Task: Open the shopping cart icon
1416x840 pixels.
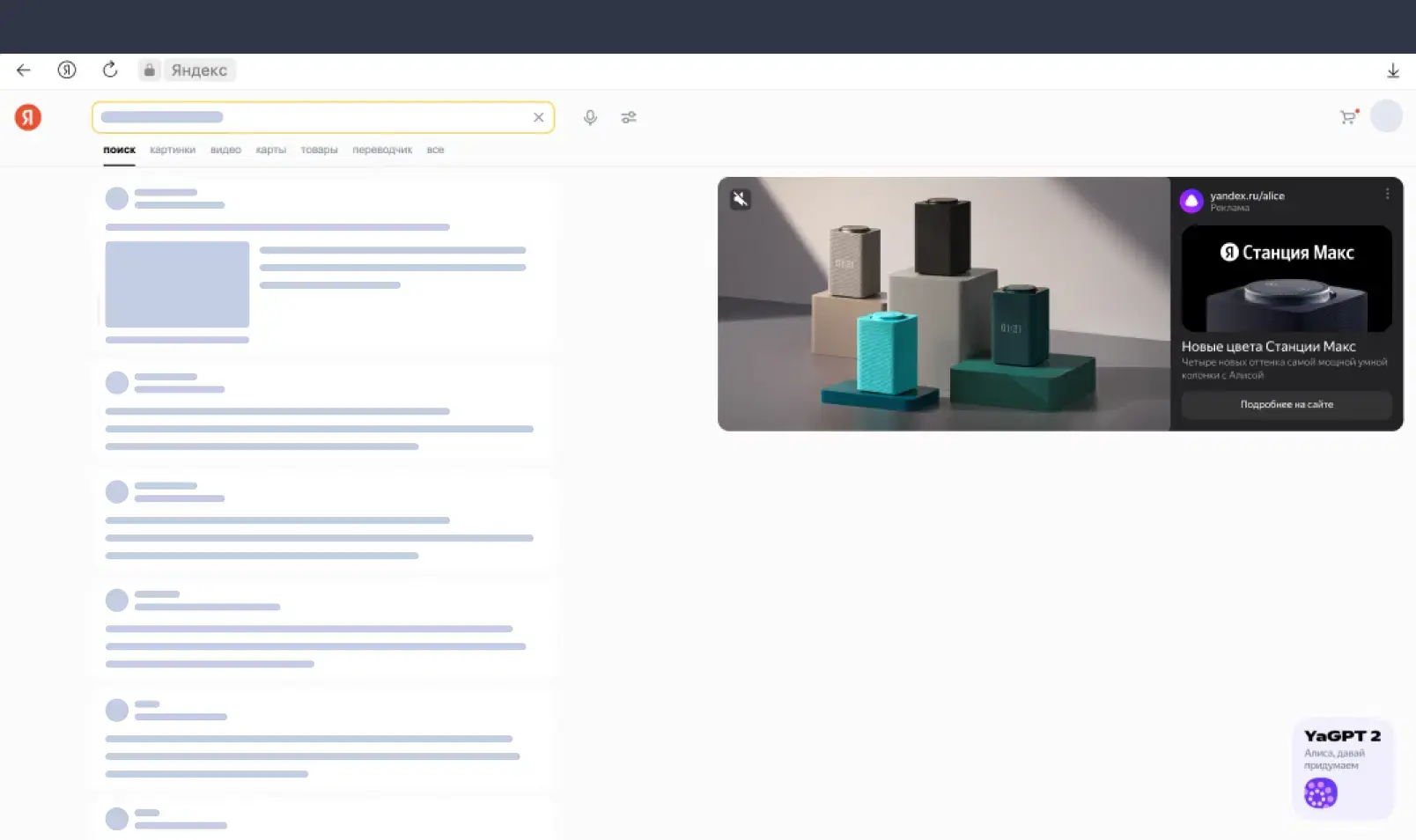Action: 1349,116
